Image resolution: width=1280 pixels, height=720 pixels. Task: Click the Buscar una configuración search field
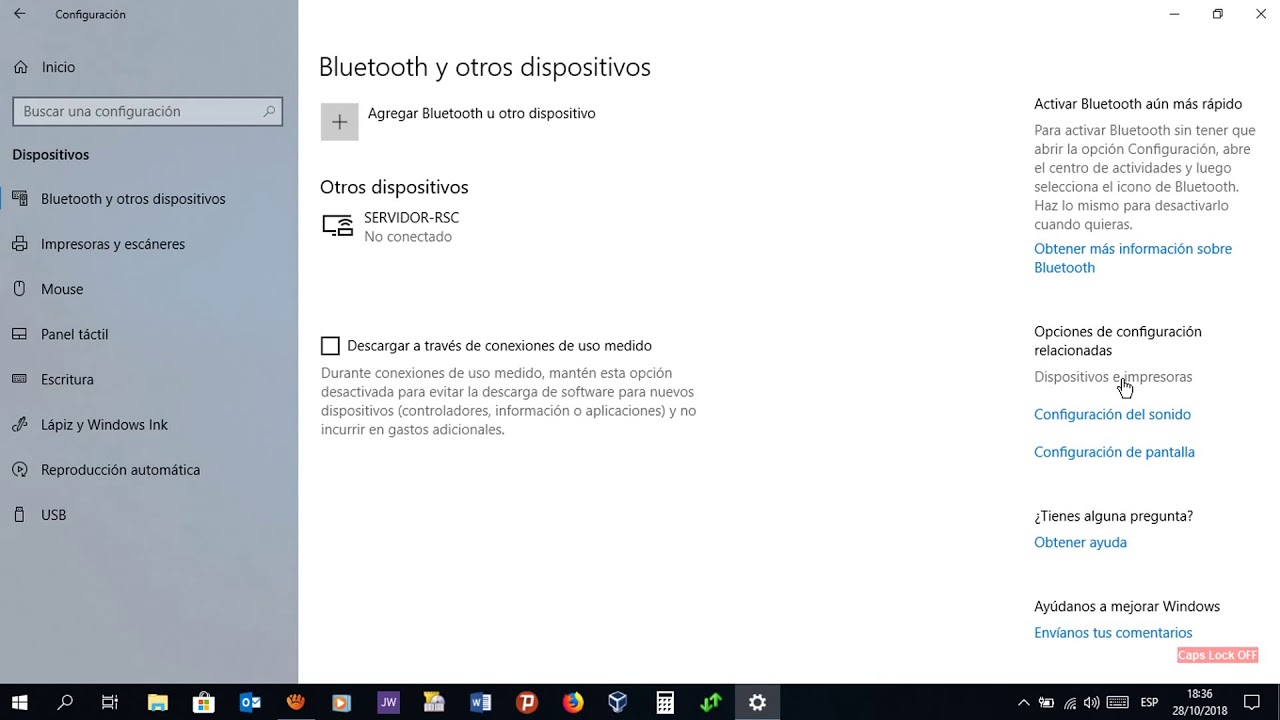pyautogui.click(x=148, y=111)
